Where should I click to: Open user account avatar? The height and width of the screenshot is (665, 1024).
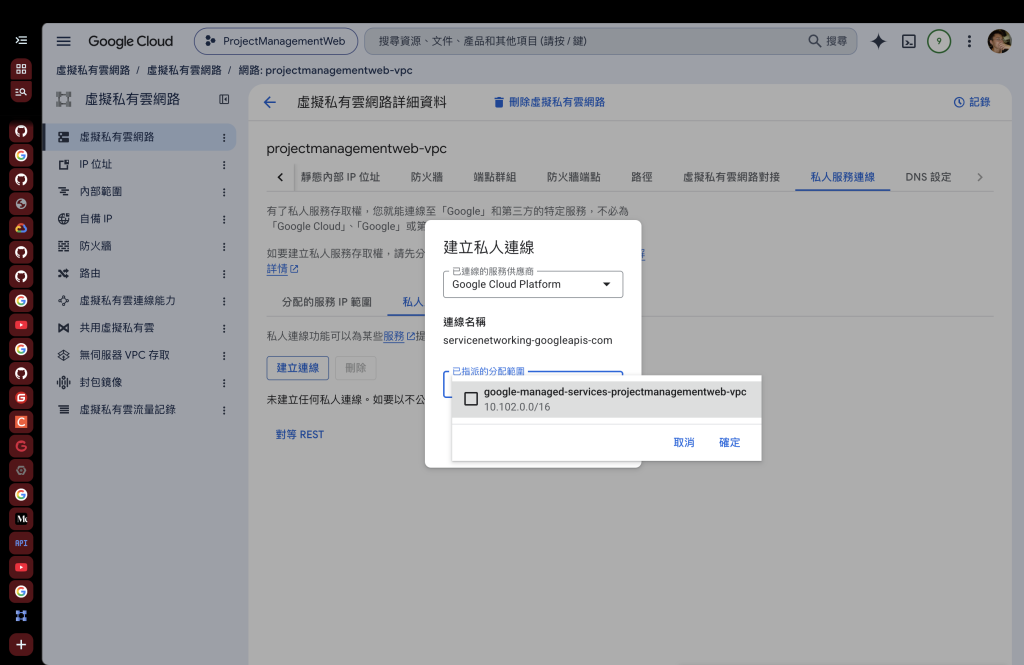pyautogui.click(x=999, y=41)
